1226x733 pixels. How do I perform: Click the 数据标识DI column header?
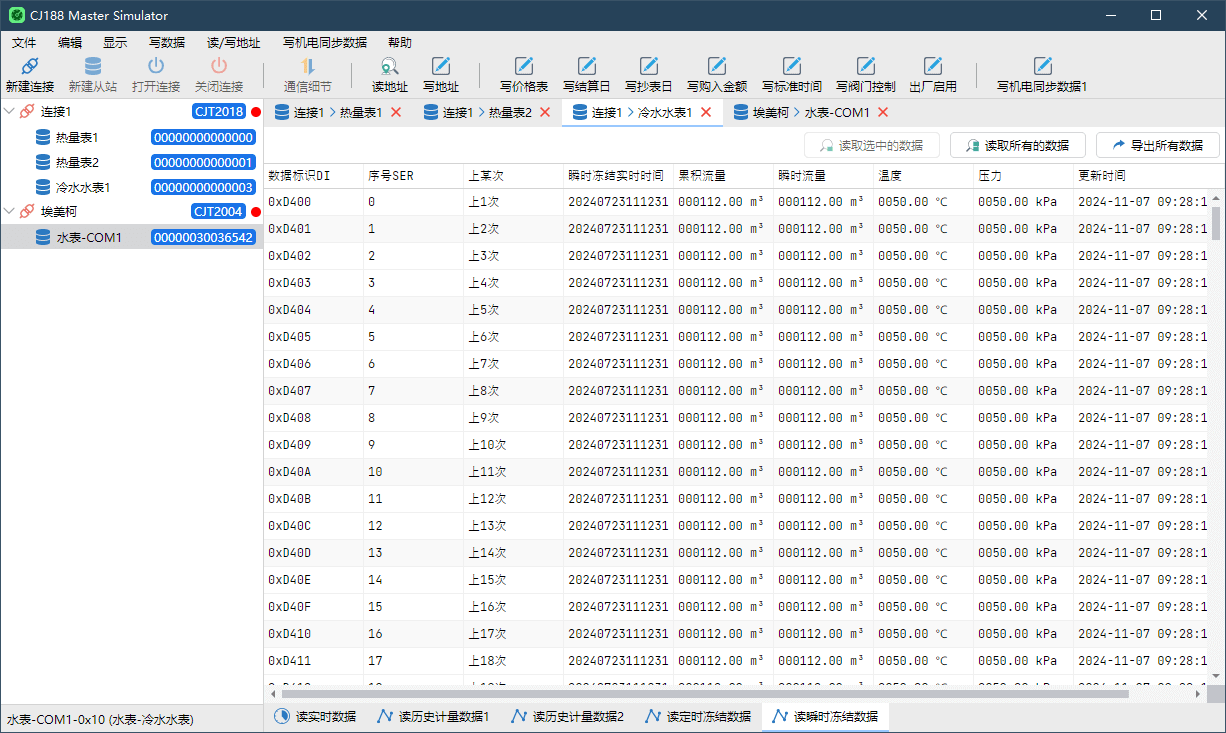314,175
